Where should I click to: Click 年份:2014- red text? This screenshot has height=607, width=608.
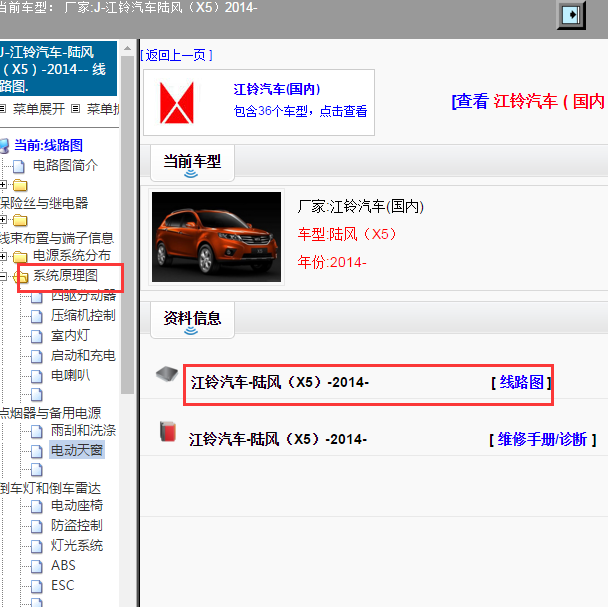332,263
